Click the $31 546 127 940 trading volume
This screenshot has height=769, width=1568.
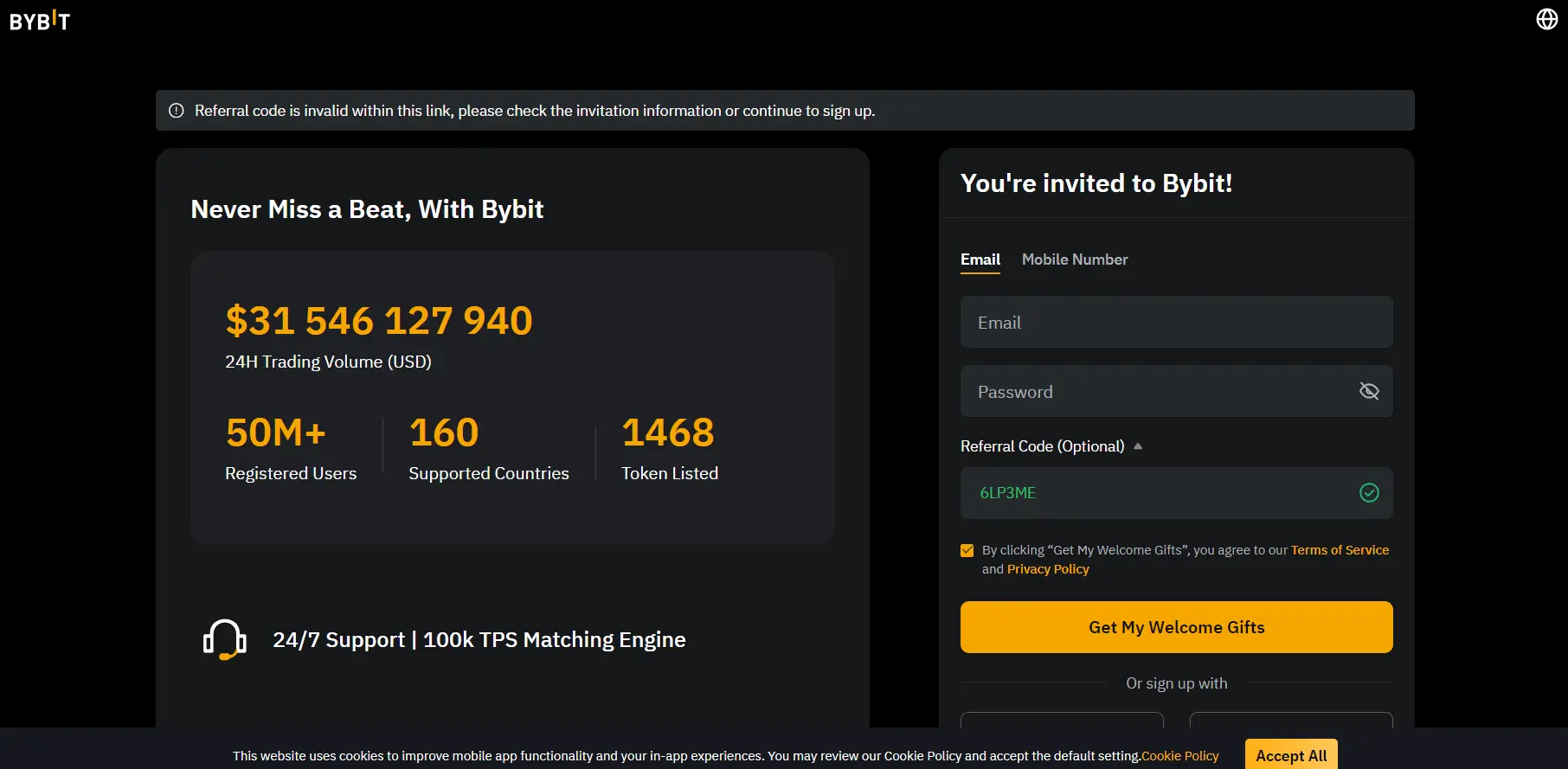379,321
